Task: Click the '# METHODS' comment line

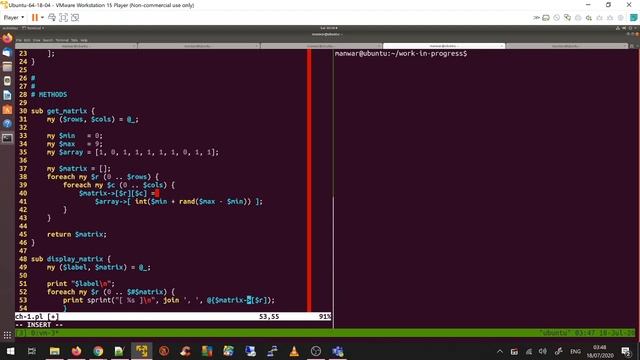Action: tap(49, 94)
